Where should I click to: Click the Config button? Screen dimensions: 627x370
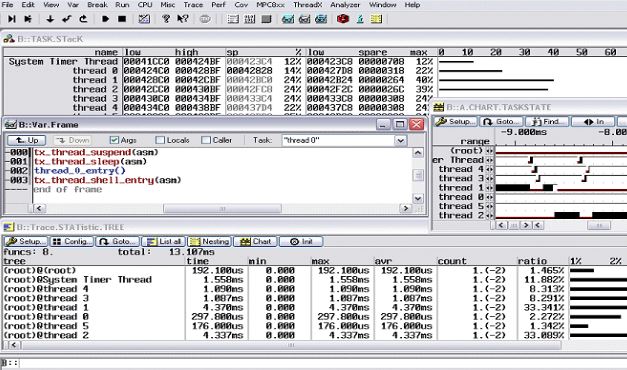click(x=72, y=242)
